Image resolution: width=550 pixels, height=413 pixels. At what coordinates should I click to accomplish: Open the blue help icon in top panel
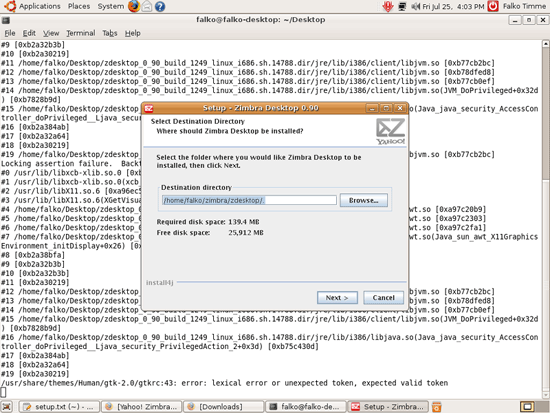[x=160, y=6]
